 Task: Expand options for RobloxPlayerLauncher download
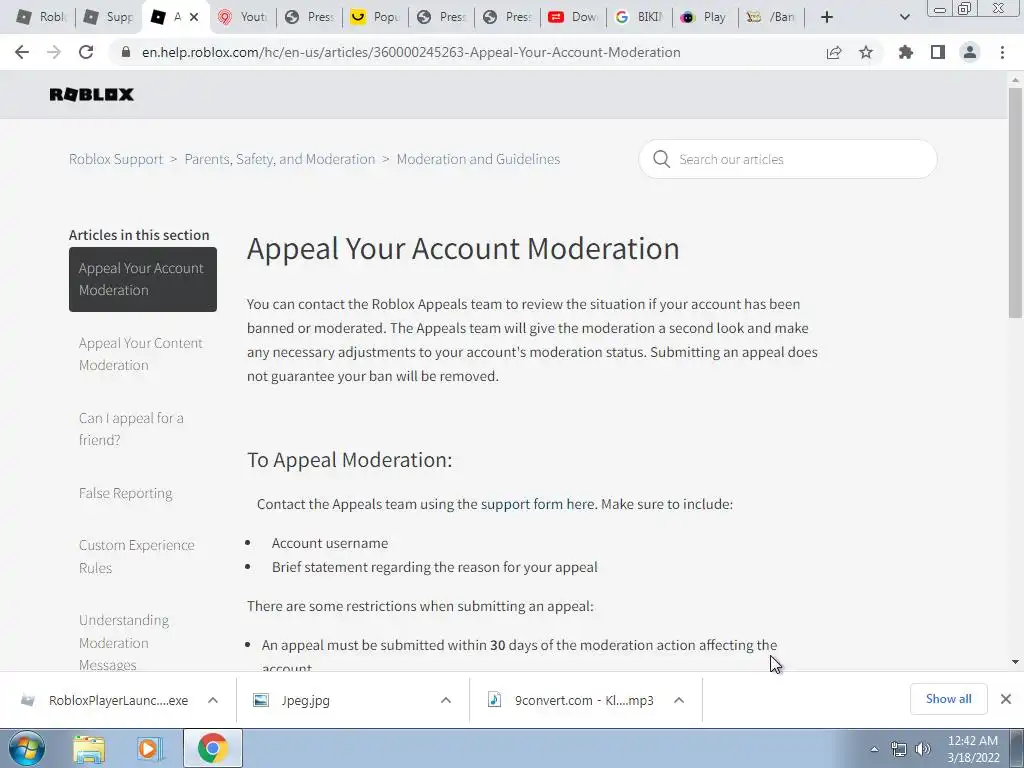coord(213,700)
